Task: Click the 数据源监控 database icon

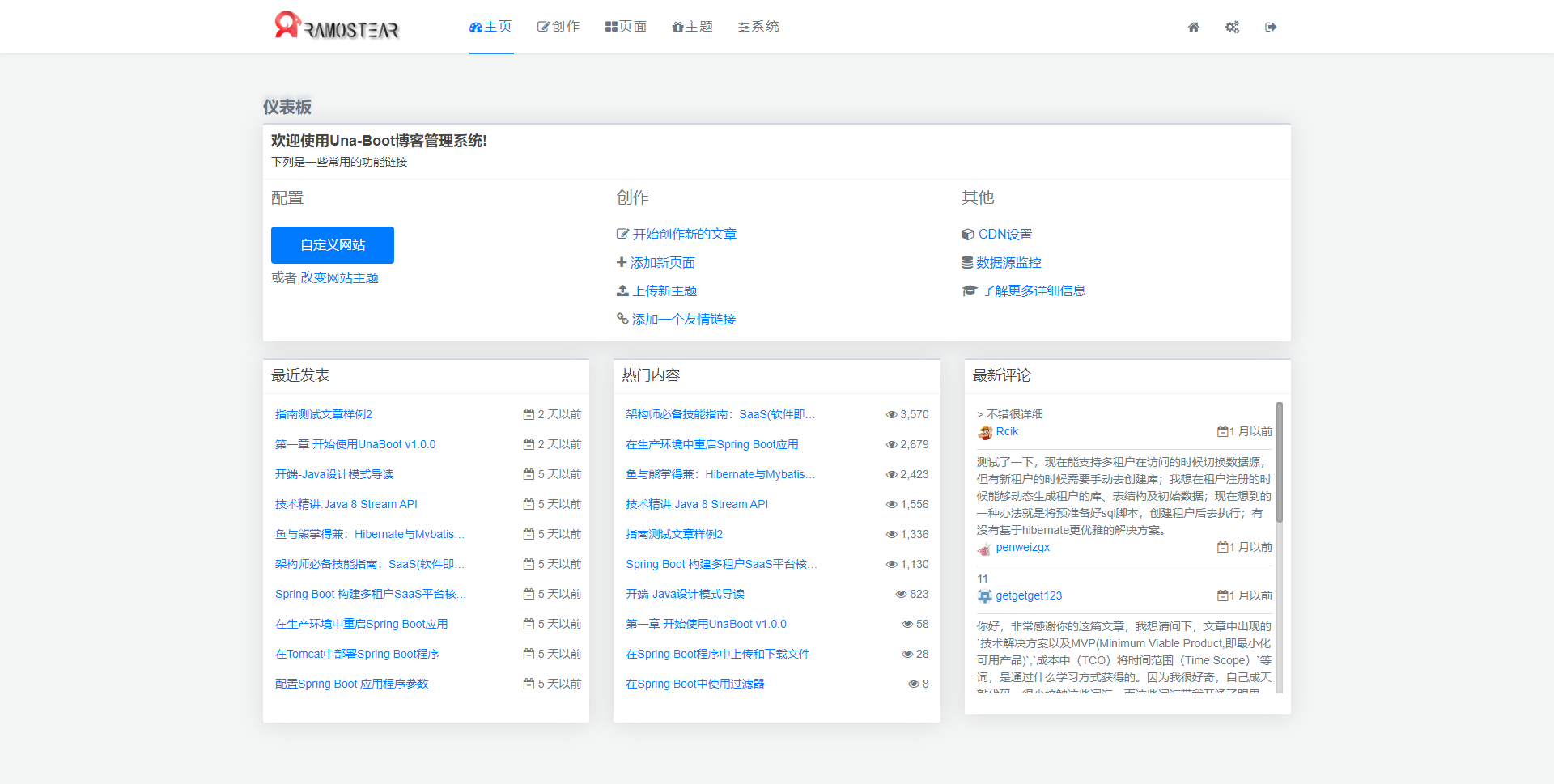Action: click(967, 263)
